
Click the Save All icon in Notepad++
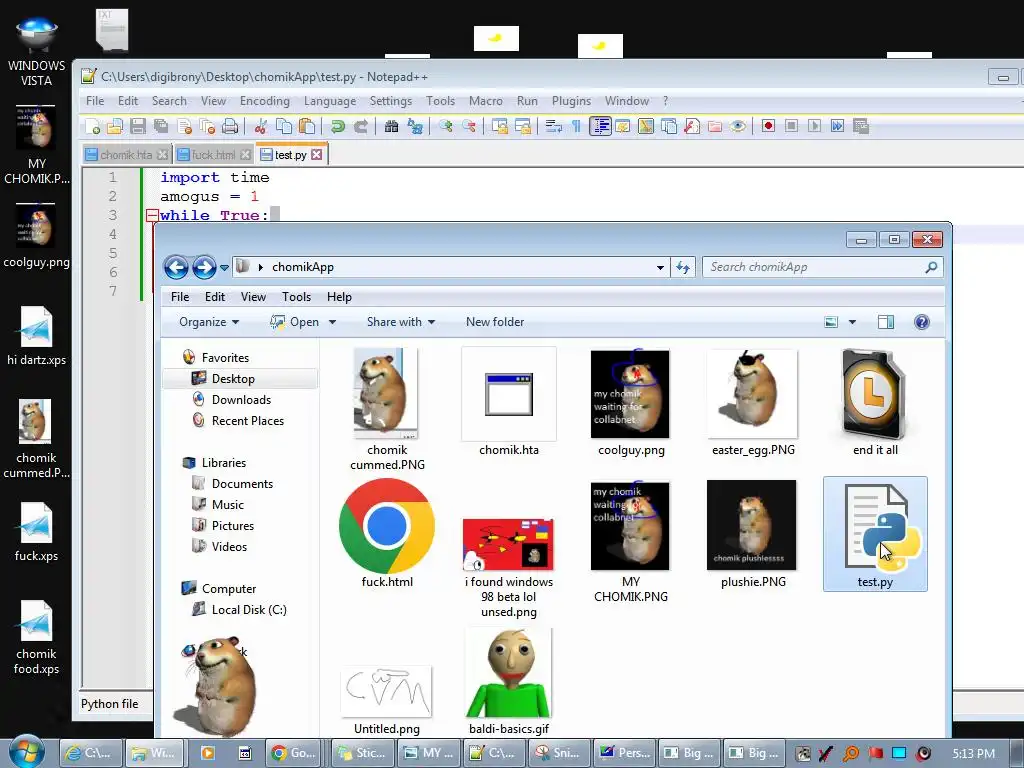[x=161, y=126]
